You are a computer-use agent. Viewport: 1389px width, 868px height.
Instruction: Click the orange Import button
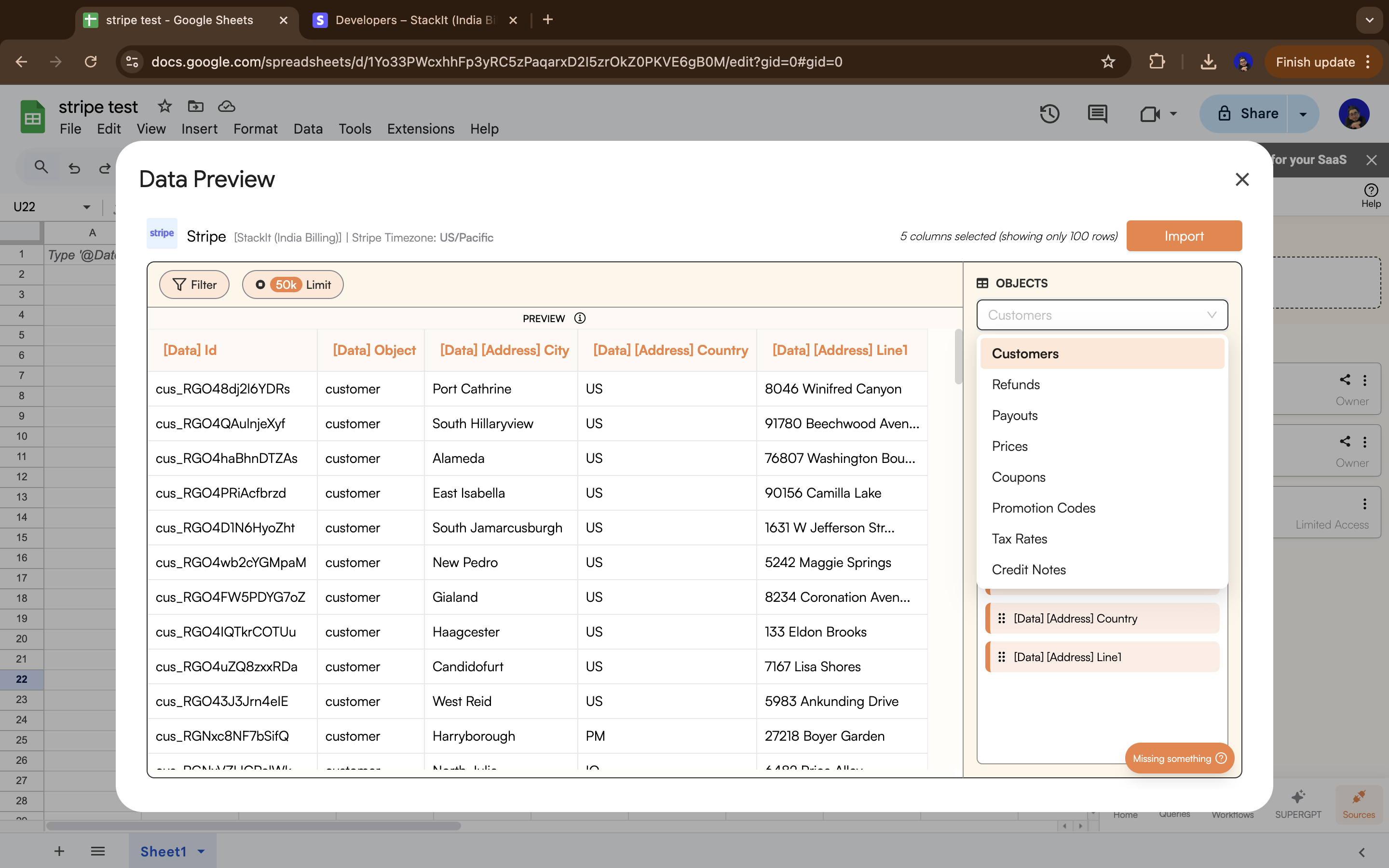click(1184, 236)
